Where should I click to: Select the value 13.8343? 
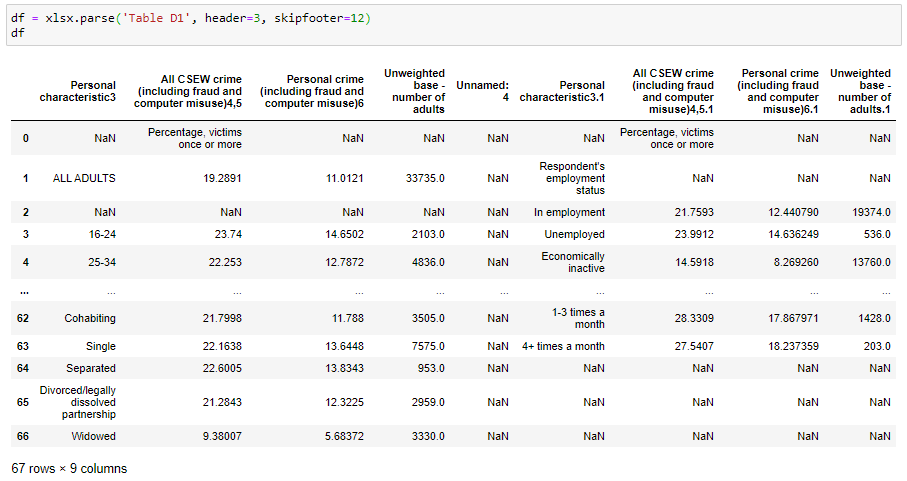[x=344, y=368]
